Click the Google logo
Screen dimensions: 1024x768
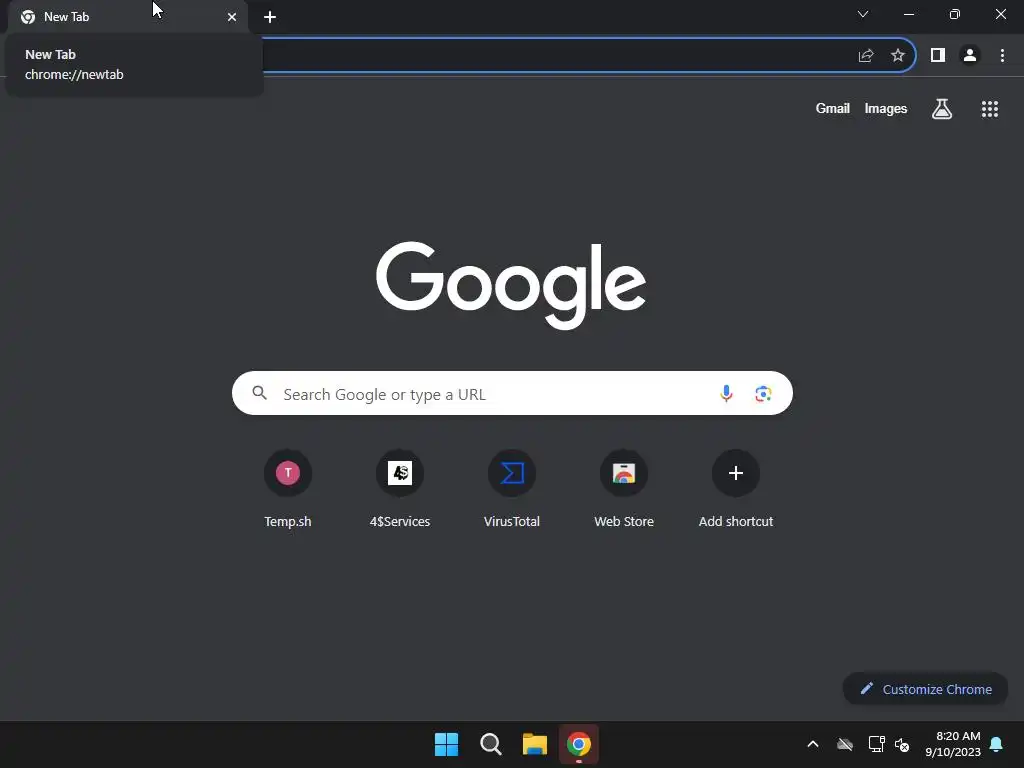click(x=511, y=285)
